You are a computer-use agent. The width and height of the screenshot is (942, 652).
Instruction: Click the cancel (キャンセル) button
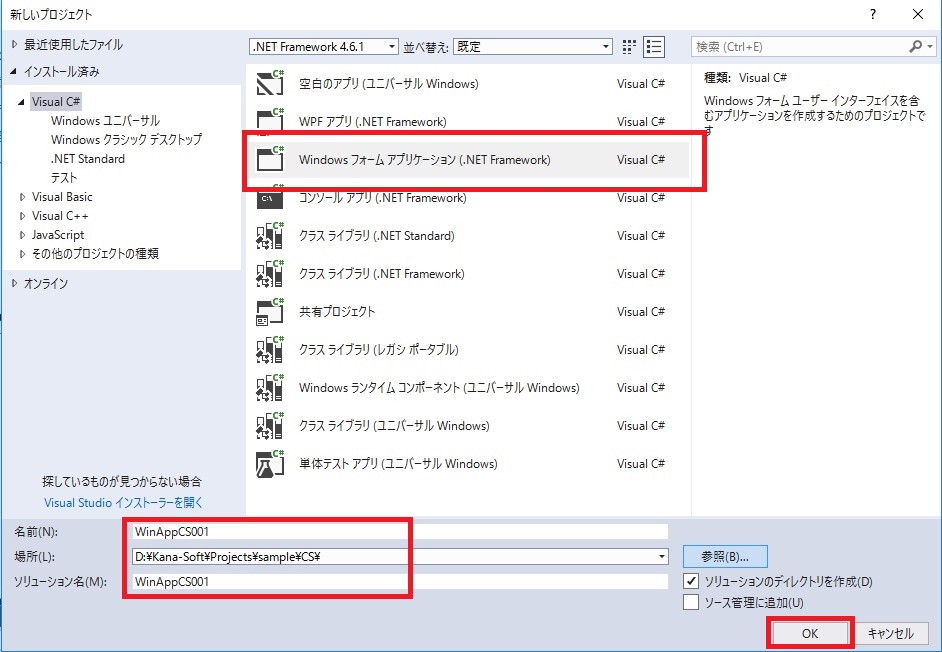[x=890, y=633]
